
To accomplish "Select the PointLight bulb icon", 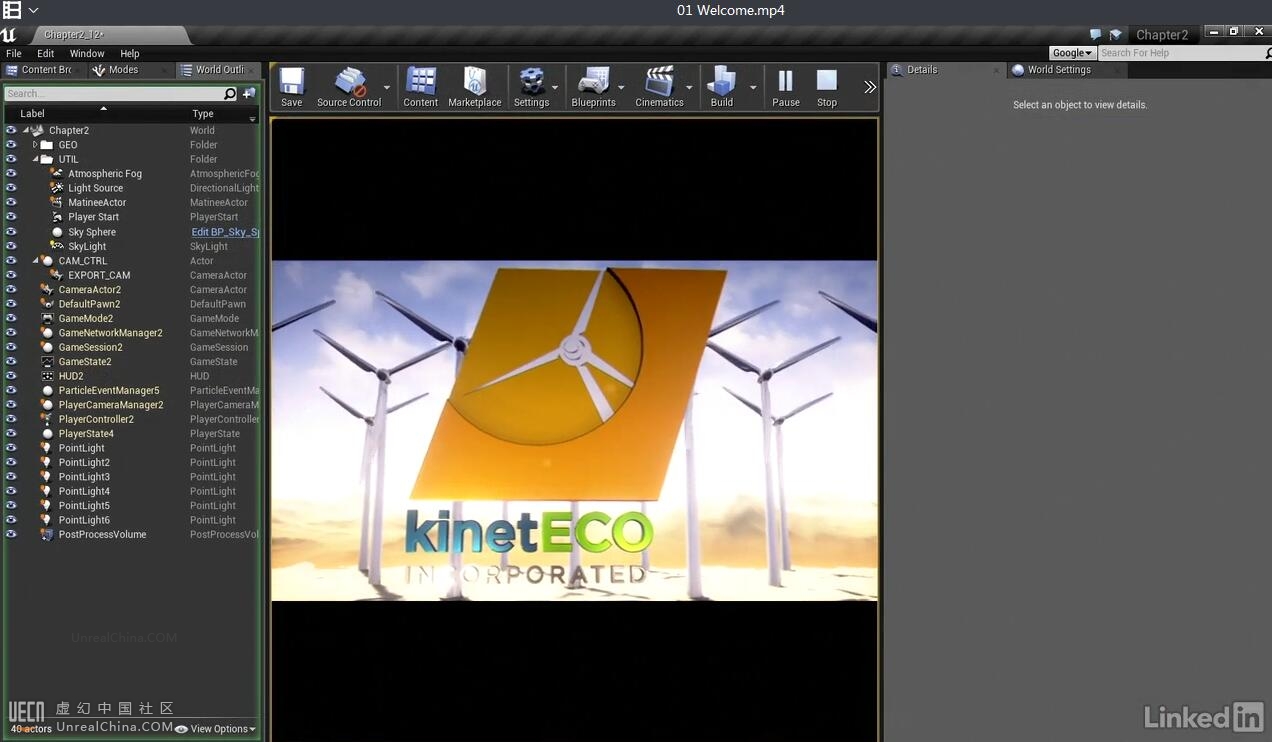I will [x=47, y=448].
